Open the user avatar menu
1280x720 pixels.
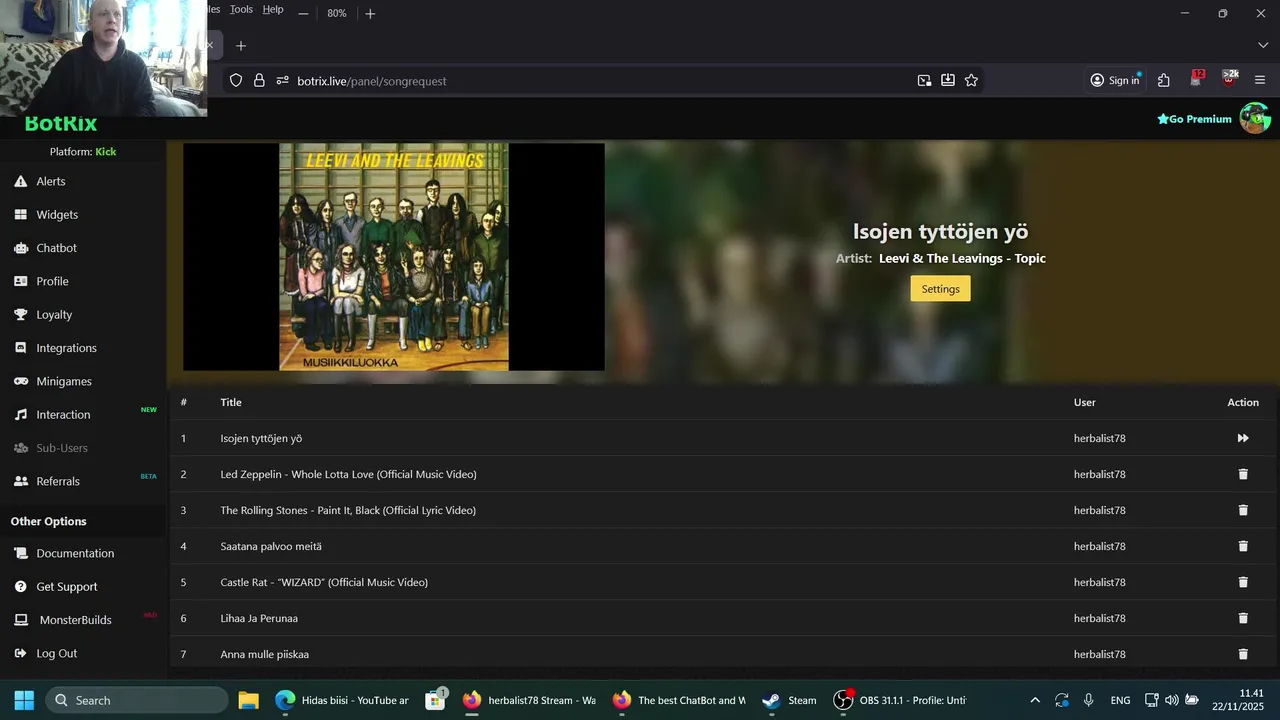(x=1255, y=118)
